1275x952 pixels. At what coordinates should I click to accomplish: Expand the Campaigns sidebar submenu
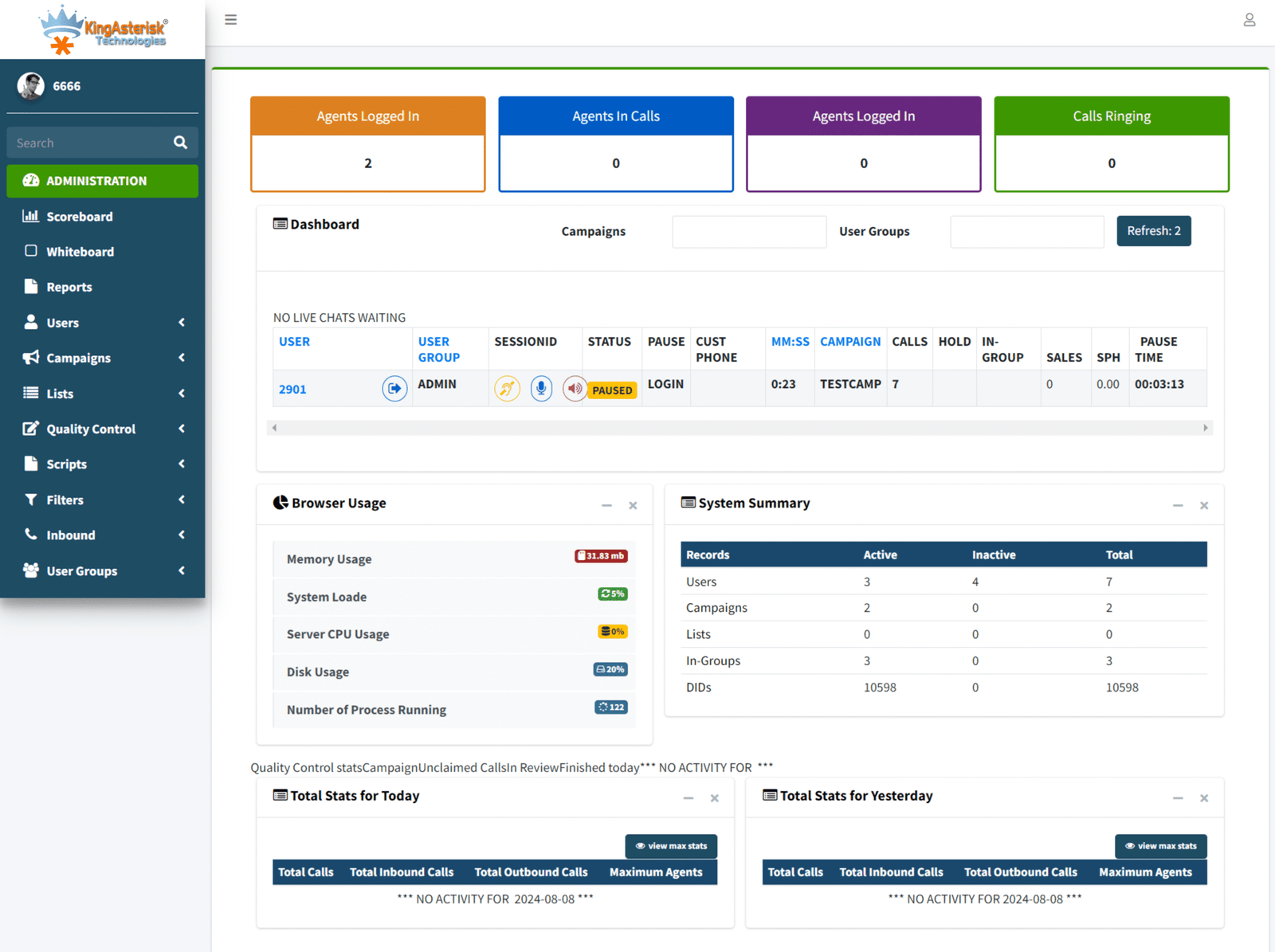point(102,358)
